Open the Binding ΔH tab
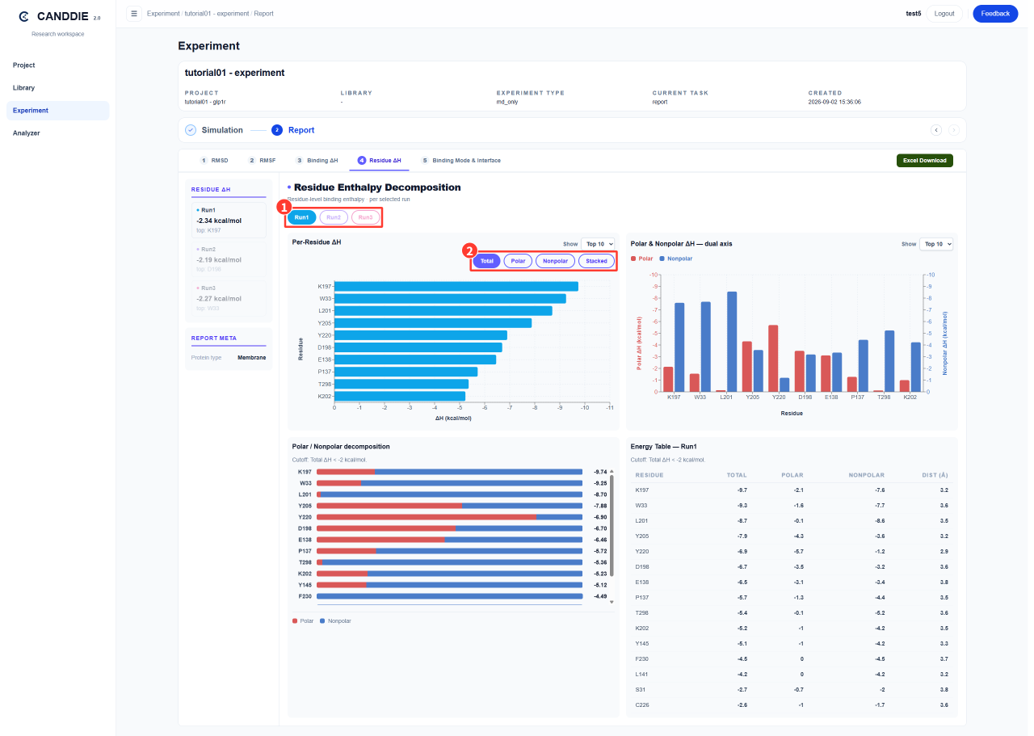1034x736 pixels. [317, 160]
